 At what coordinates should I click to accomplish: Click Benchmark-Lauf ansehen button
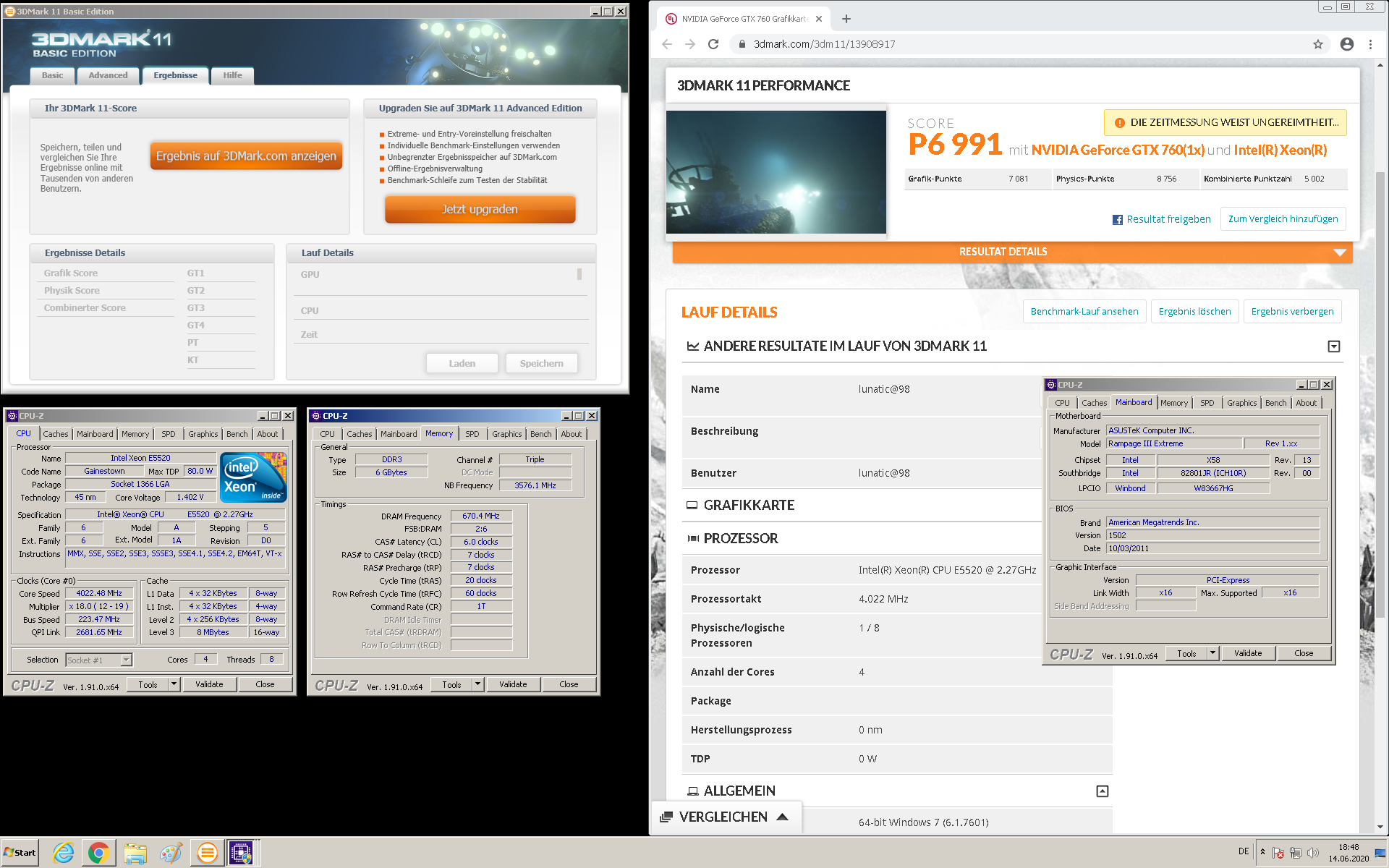pyautogui.click(x=1084, y=312)
